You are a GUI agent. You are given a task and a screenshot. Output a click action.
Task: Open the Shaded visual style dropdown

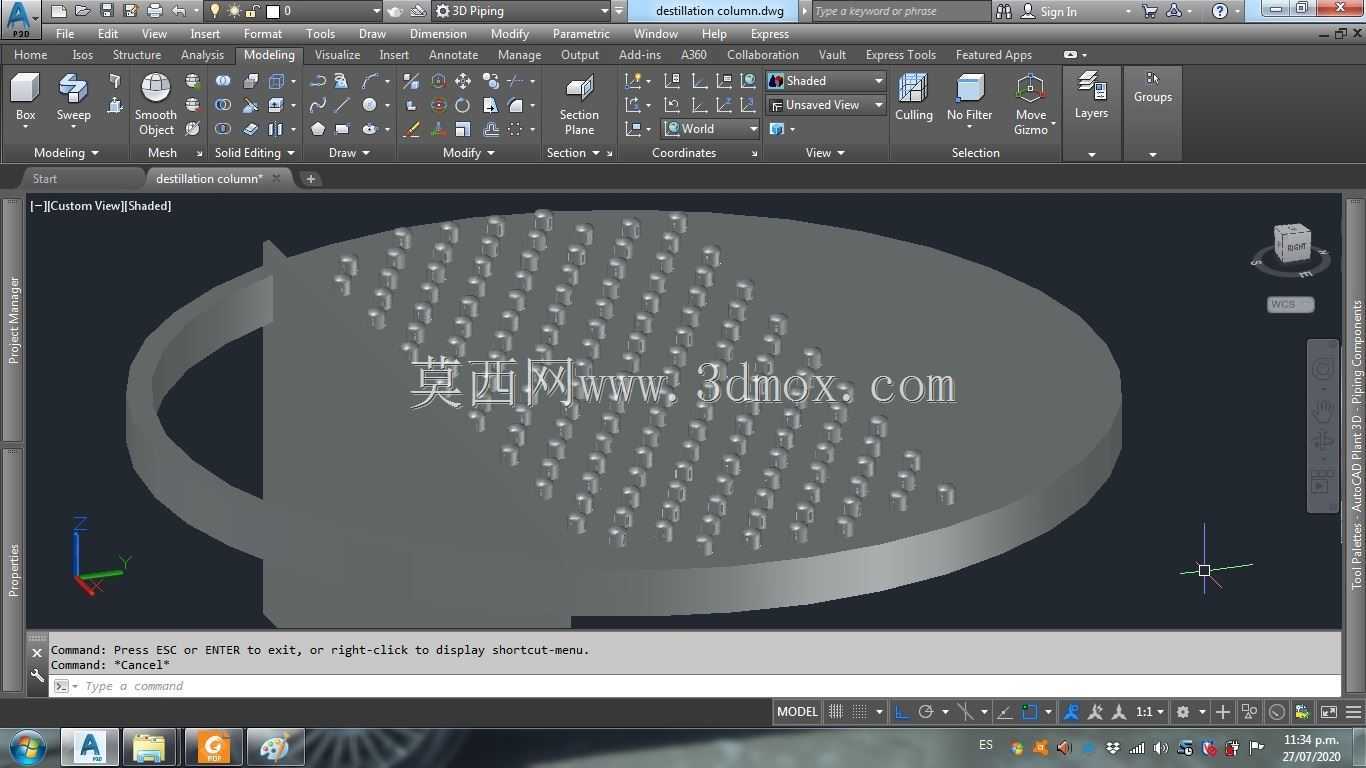tap(826, 81)
